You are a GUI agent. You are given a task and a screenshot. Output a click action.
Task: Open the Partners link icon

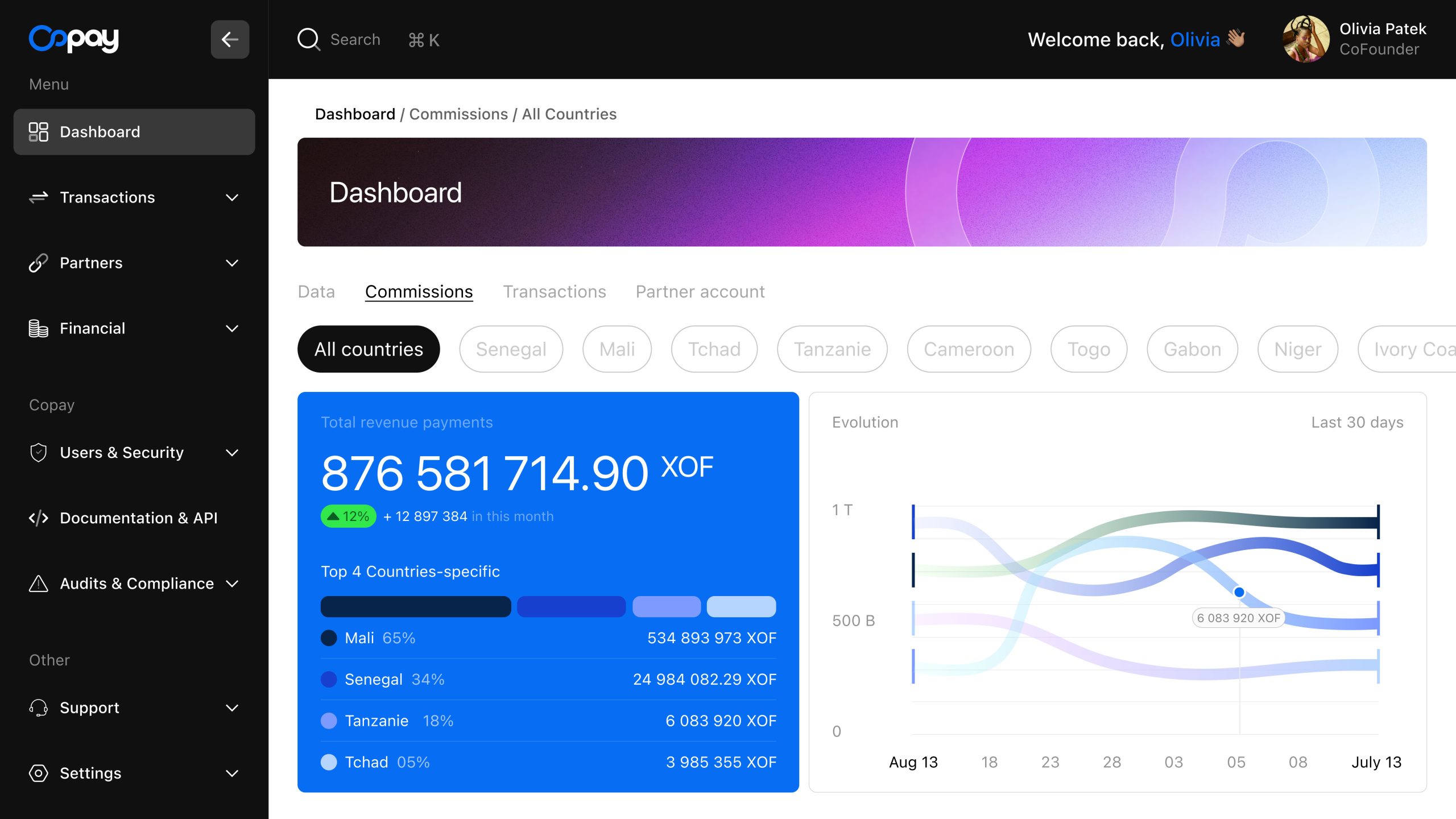[38, 262]
